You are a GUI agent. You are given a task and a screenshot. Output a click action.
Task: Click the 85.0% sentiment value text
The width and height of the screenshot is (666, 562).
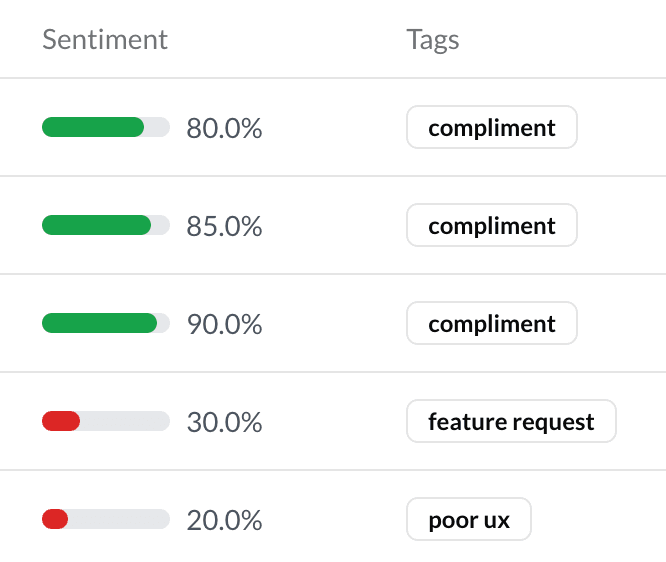224,226
